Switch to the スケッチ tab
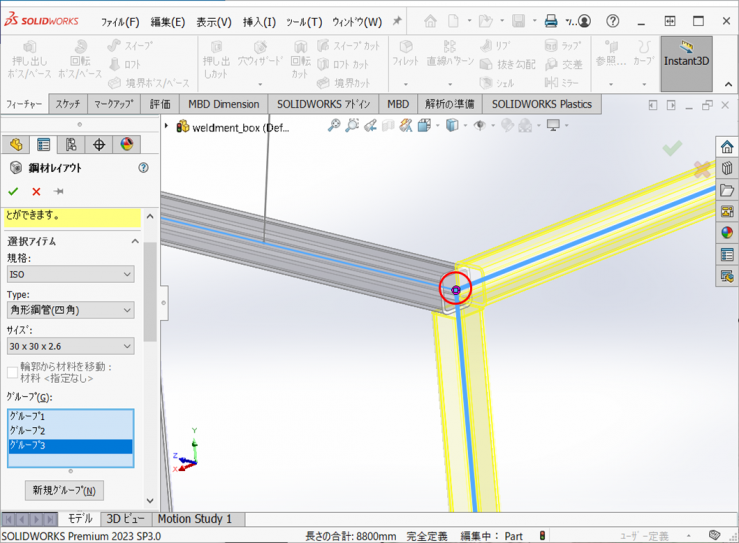739x543 pixels. [x=68, y=104]
